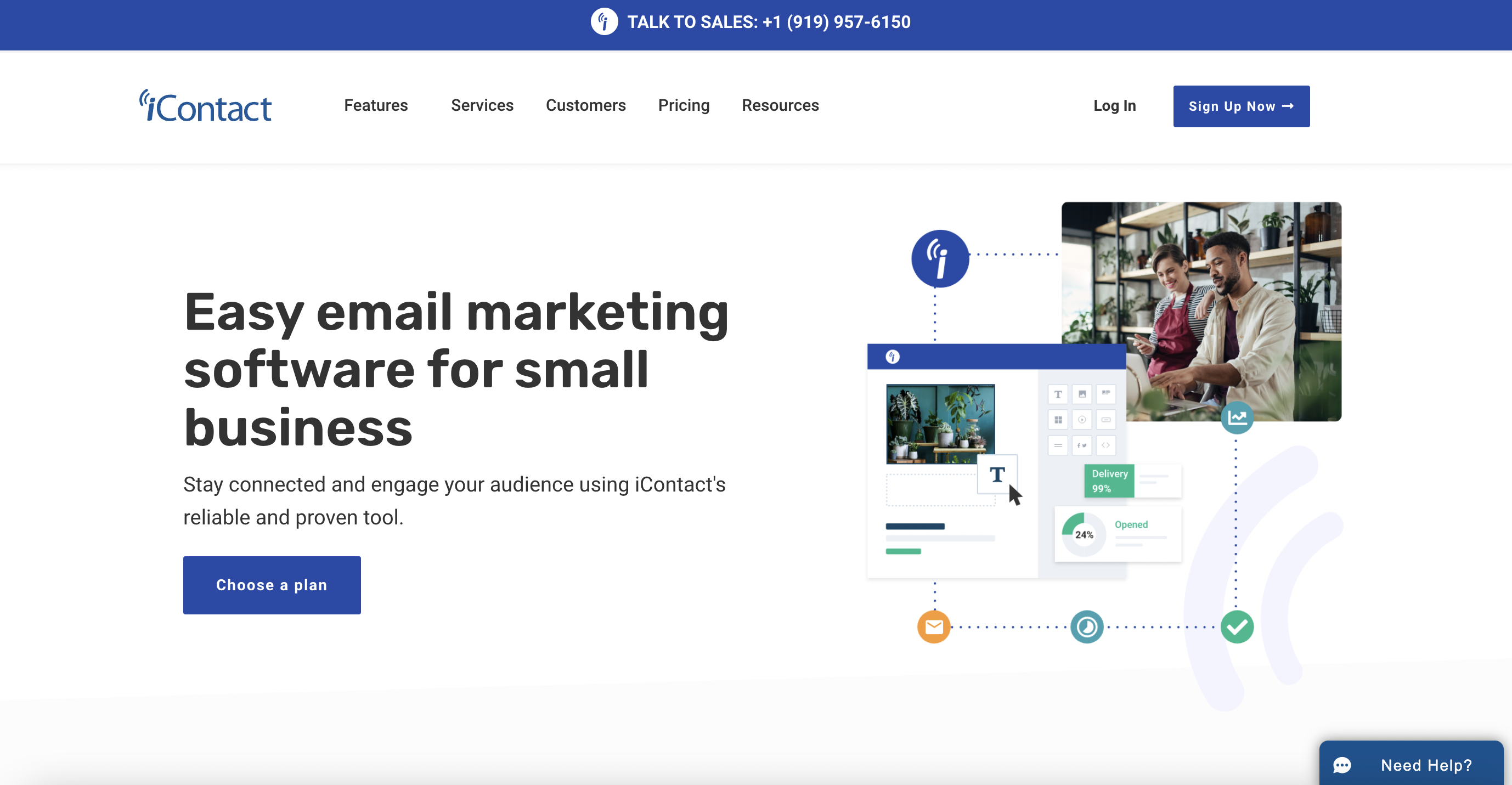Image resolution: width=1512 pixels, height=785 pixels.
Task: Open the Services menu
Action: (482, 106)
